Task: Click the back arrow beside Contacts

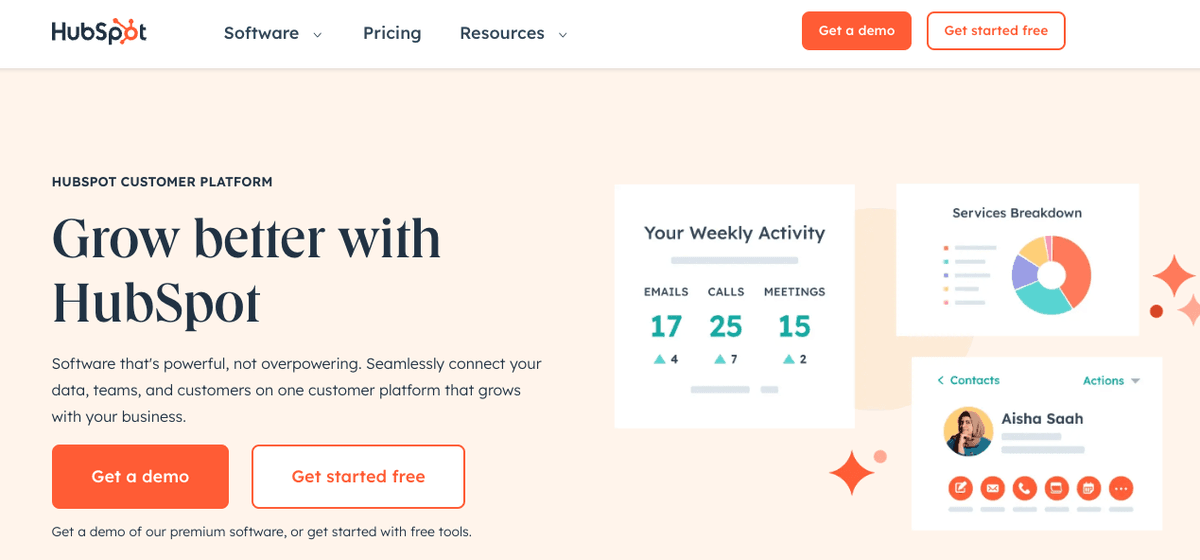Action: tap(940, 381)
